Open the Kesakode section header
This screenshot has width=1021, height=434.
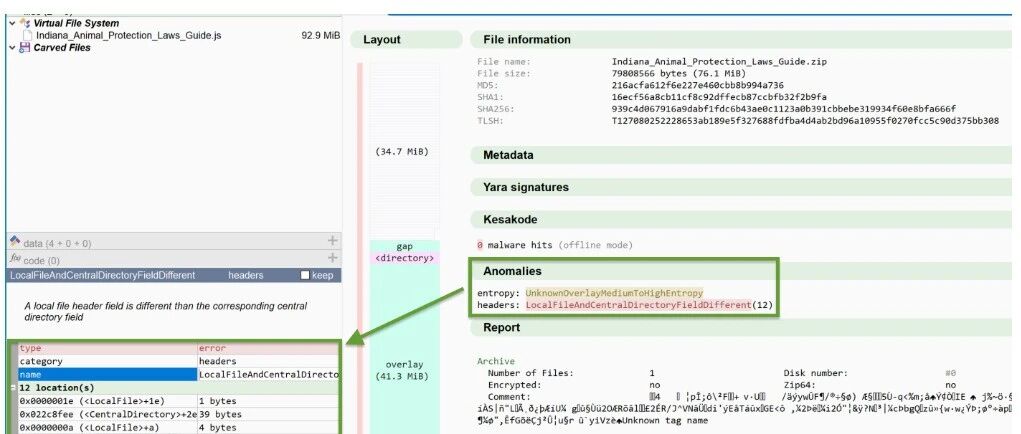click(741, 220)
